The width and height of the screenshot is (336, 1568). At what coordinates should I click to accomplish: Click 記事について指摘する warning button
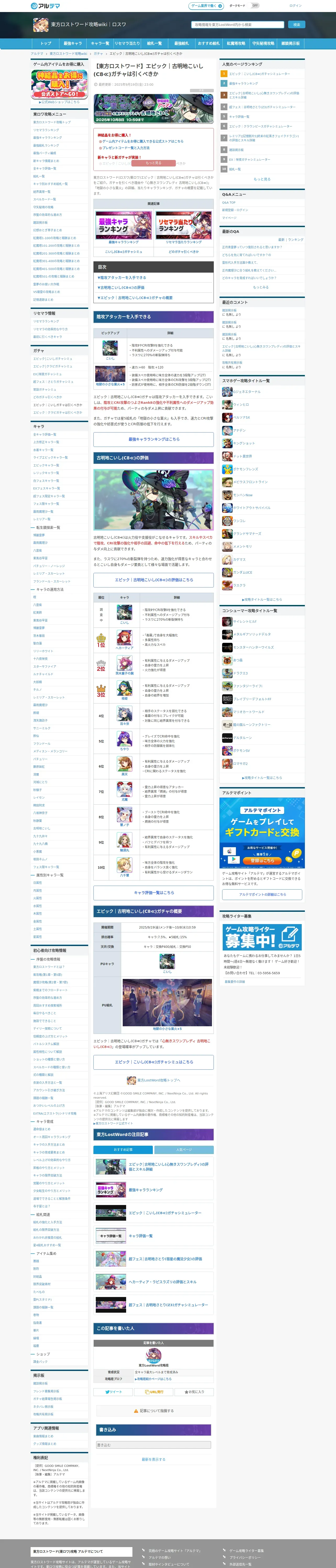154,1410
